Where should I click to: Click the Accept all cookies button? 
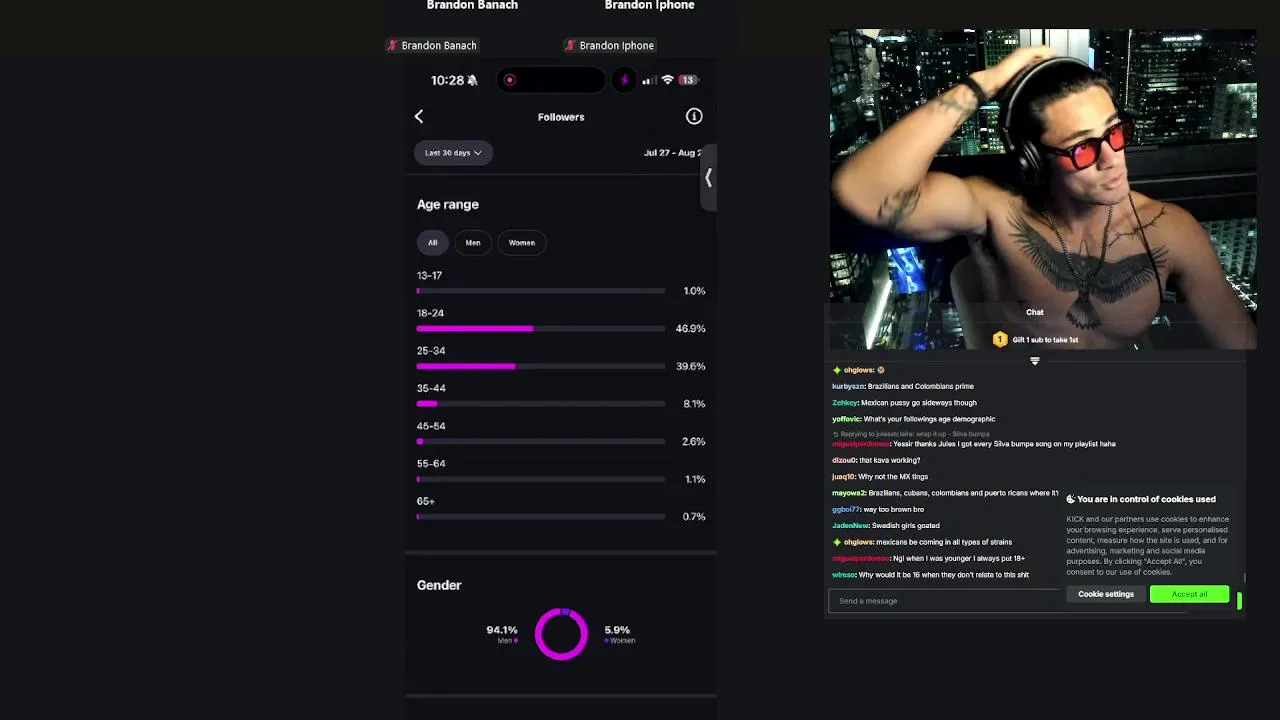(x=1189, y=594)
